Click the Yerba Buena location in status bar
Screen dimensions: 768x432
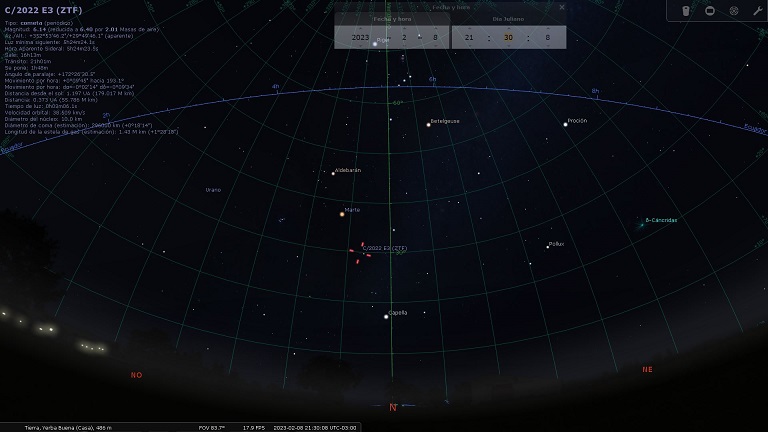[x=68, y=427]
